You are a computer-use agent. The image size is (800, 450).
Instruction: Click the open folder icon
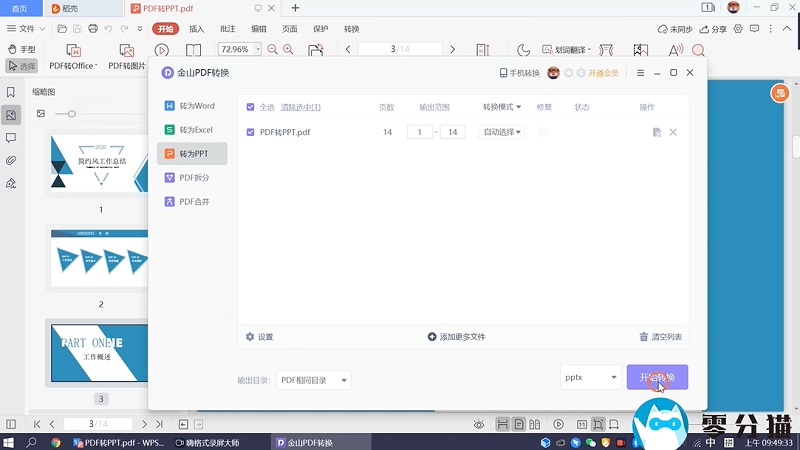[62, 29]
